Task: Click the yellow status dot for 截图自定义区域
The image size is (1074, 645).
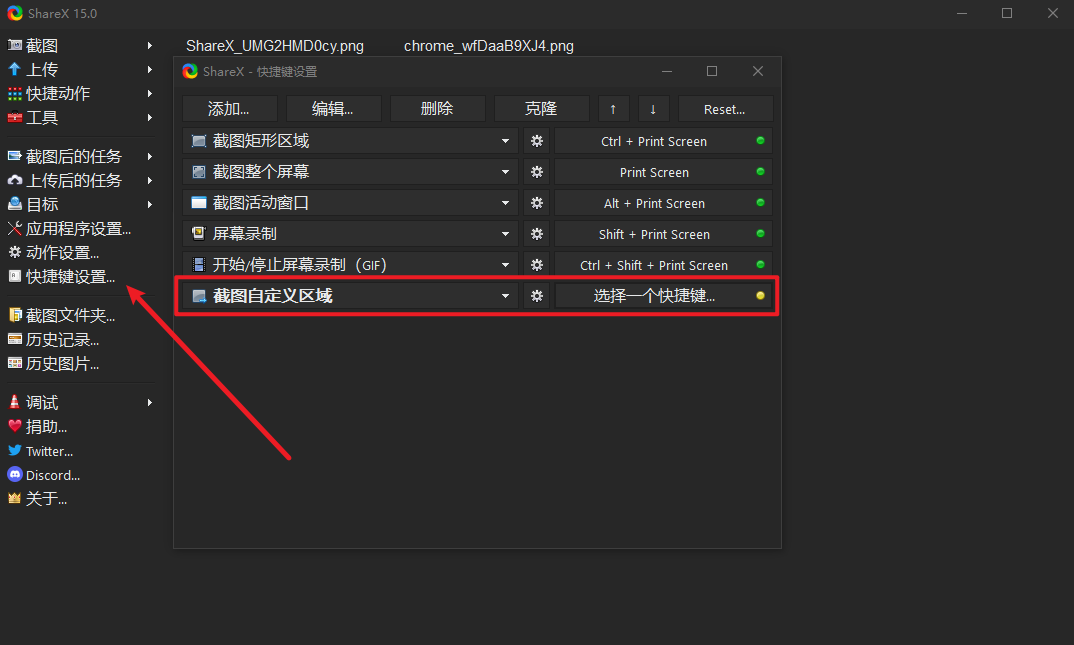Action: click(760, 296)
